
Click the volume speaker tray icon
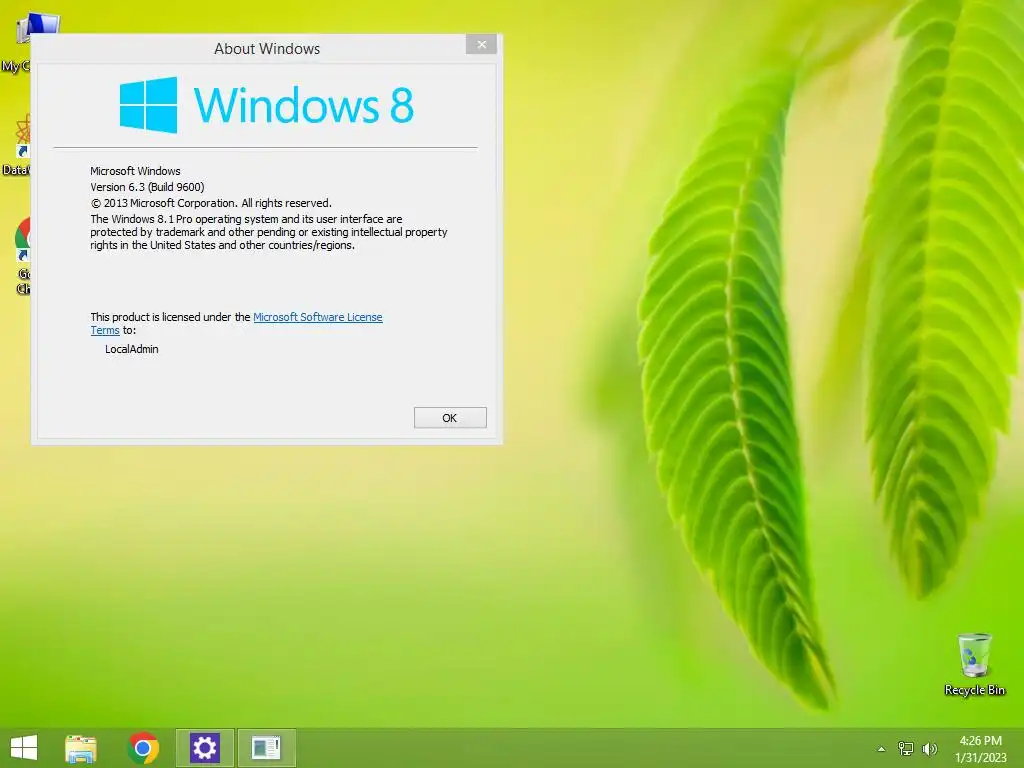click(929, 748)
